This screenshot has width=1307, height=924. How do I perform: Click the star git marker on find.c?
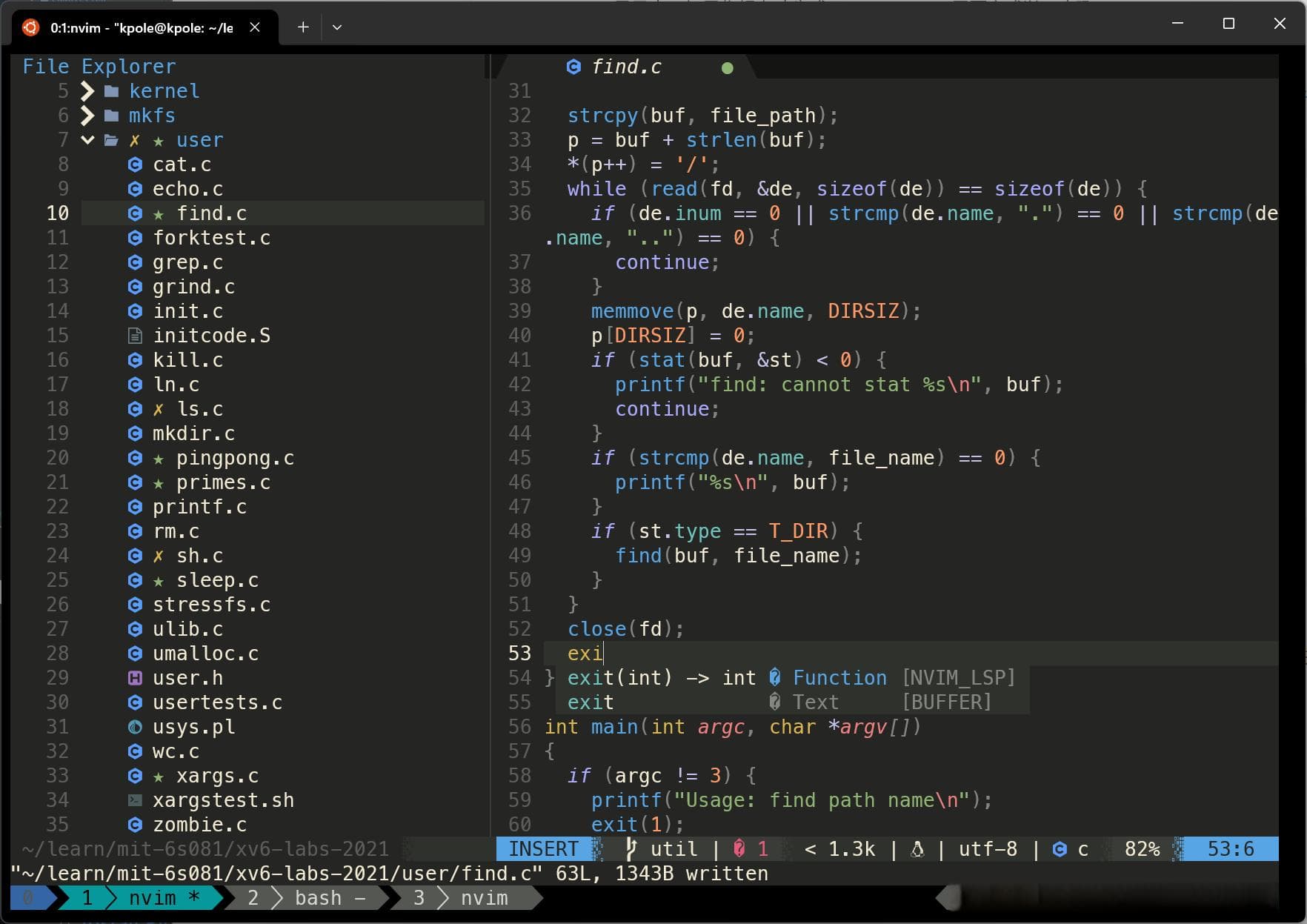(159, 214)
